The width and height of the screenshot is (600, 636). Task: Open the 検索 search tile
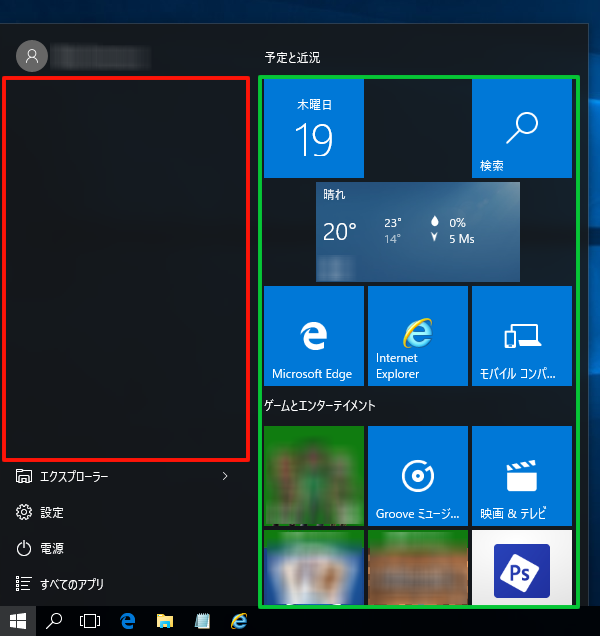522,128
